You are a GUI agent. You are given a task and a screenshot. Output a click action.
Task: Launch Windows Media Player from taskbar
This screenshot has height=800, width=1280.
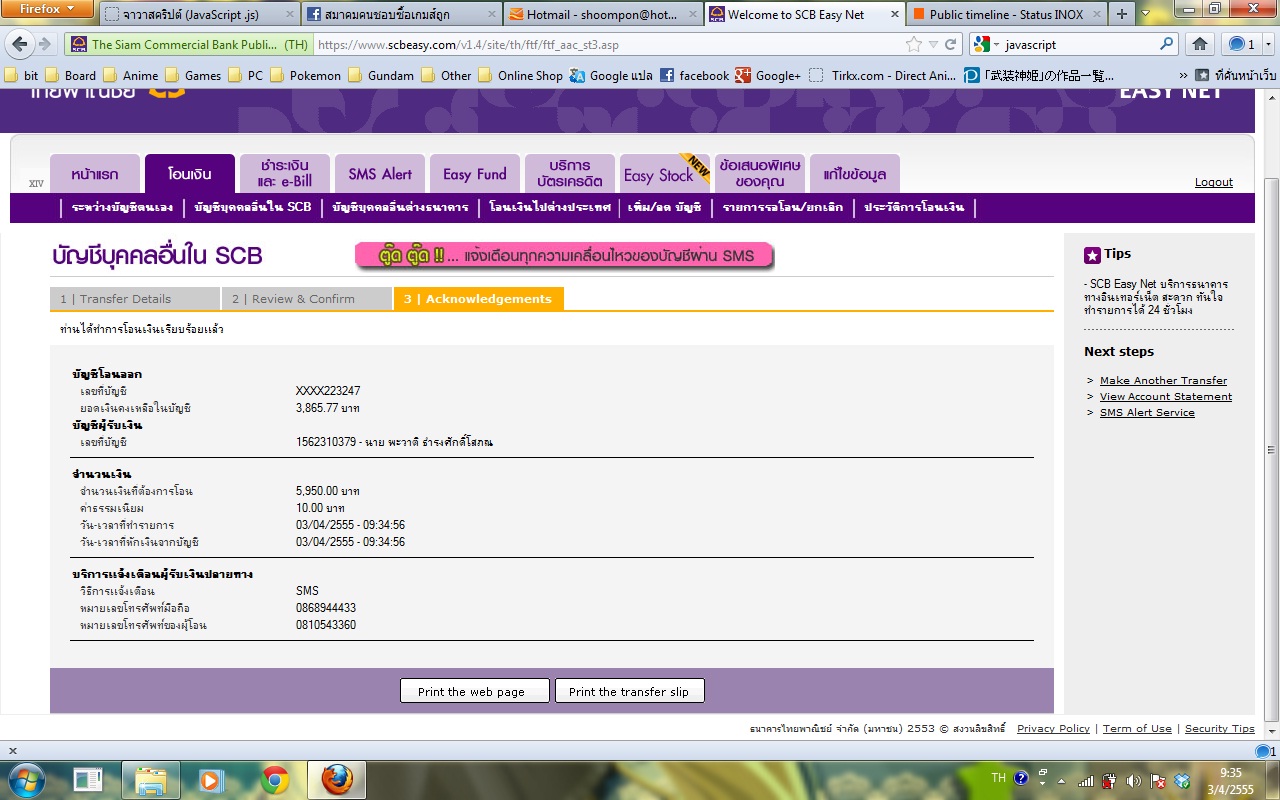pos(211,780)
